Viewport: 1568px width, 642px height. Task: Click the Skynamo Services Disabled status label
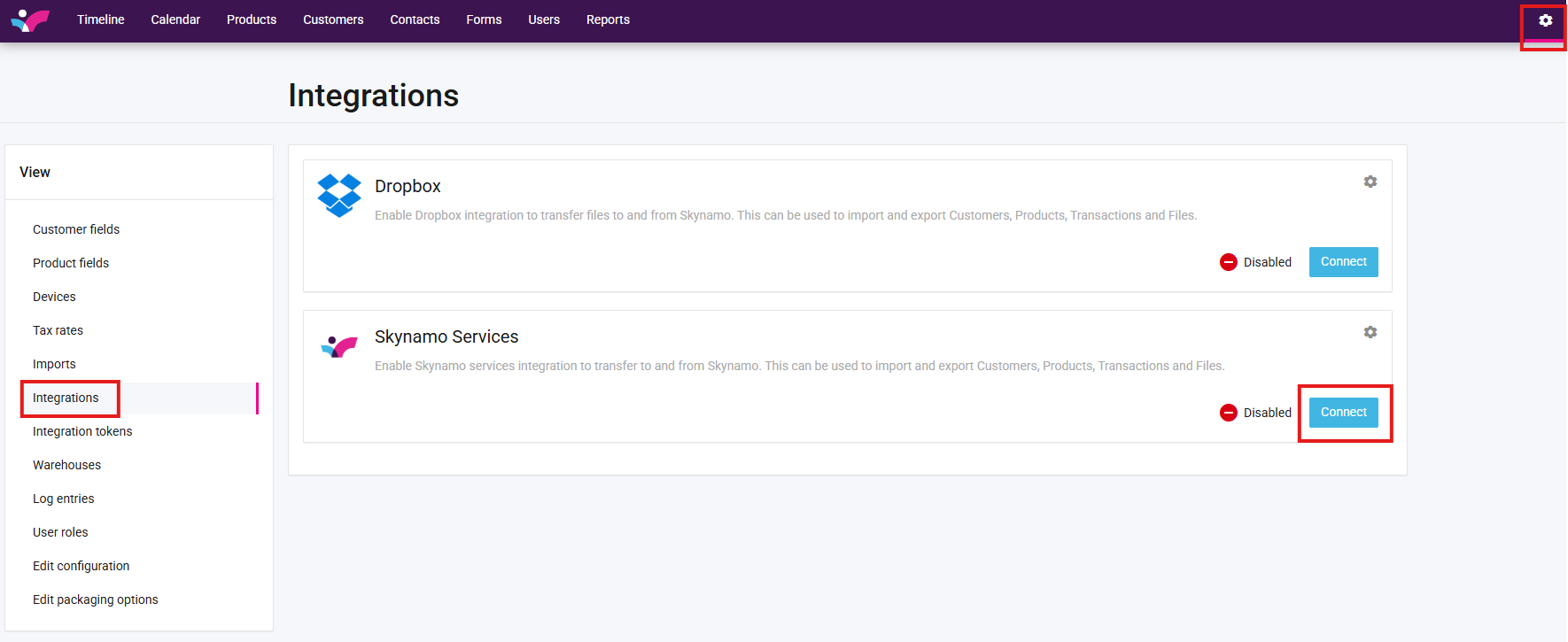pos(1268,413)
